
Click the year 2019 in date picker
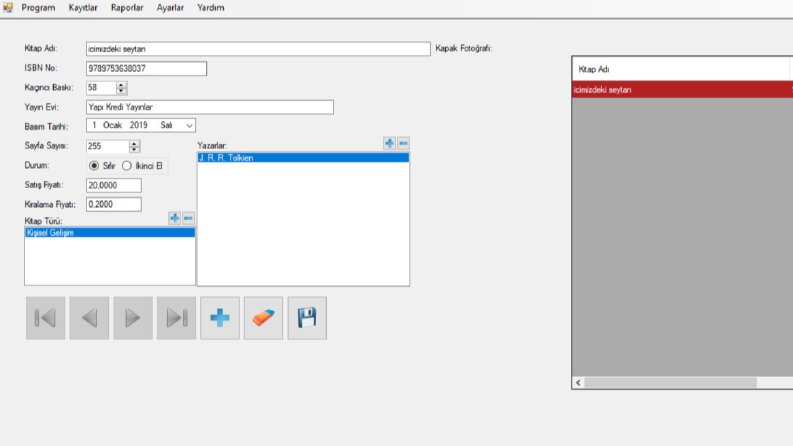click(138, 125)
